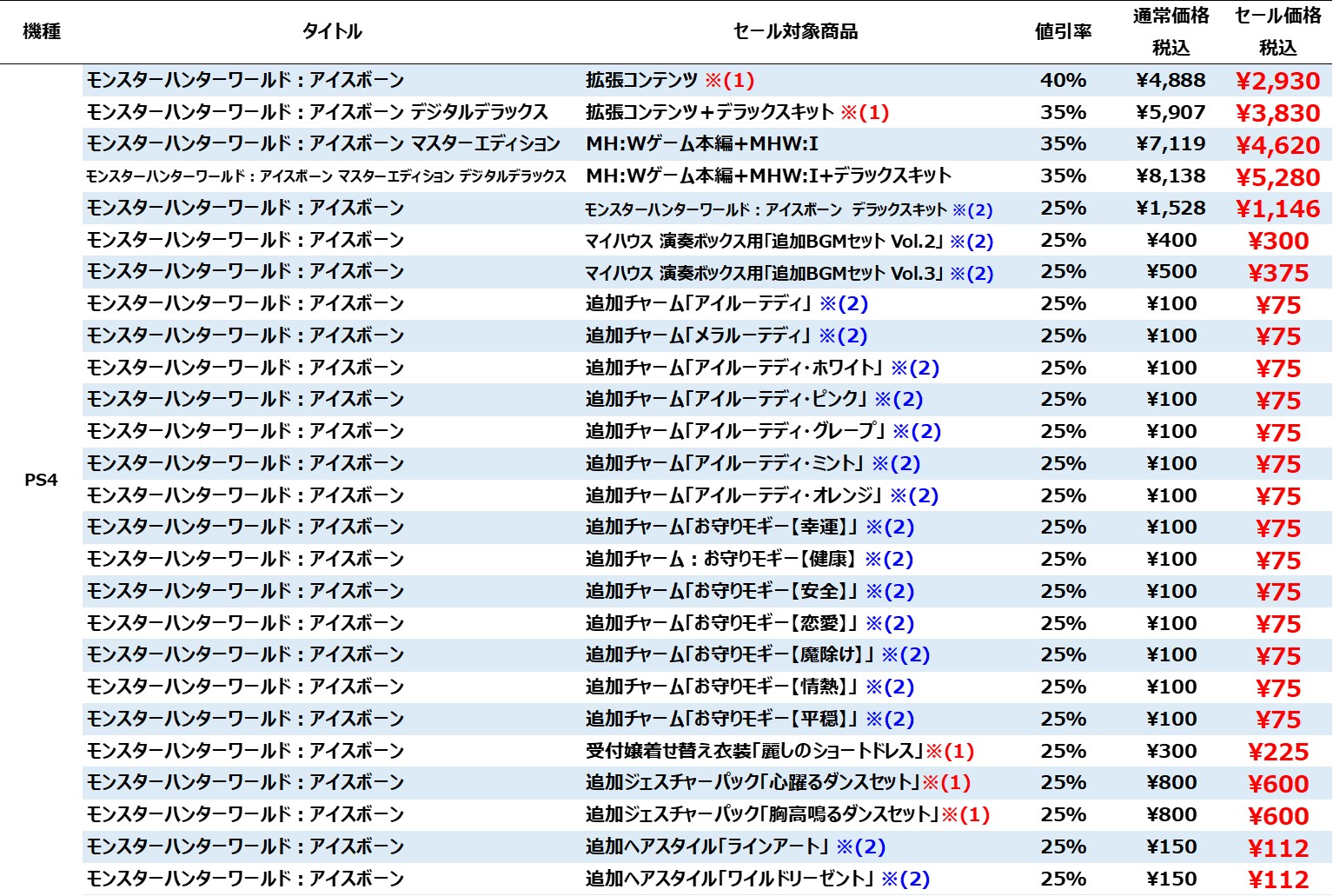Click the セール対象商品 column header
This screenshot has height=896, width=1333.
click(795, 31)
